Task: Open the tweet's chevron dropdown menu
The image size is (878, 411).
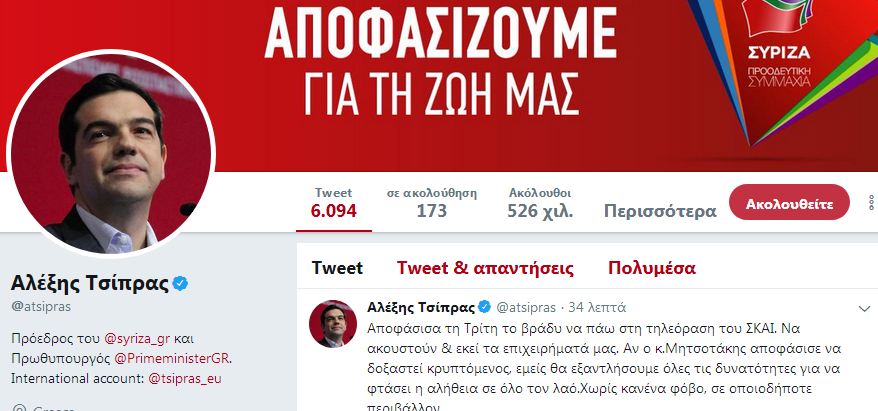Action: tap(865, 309)
